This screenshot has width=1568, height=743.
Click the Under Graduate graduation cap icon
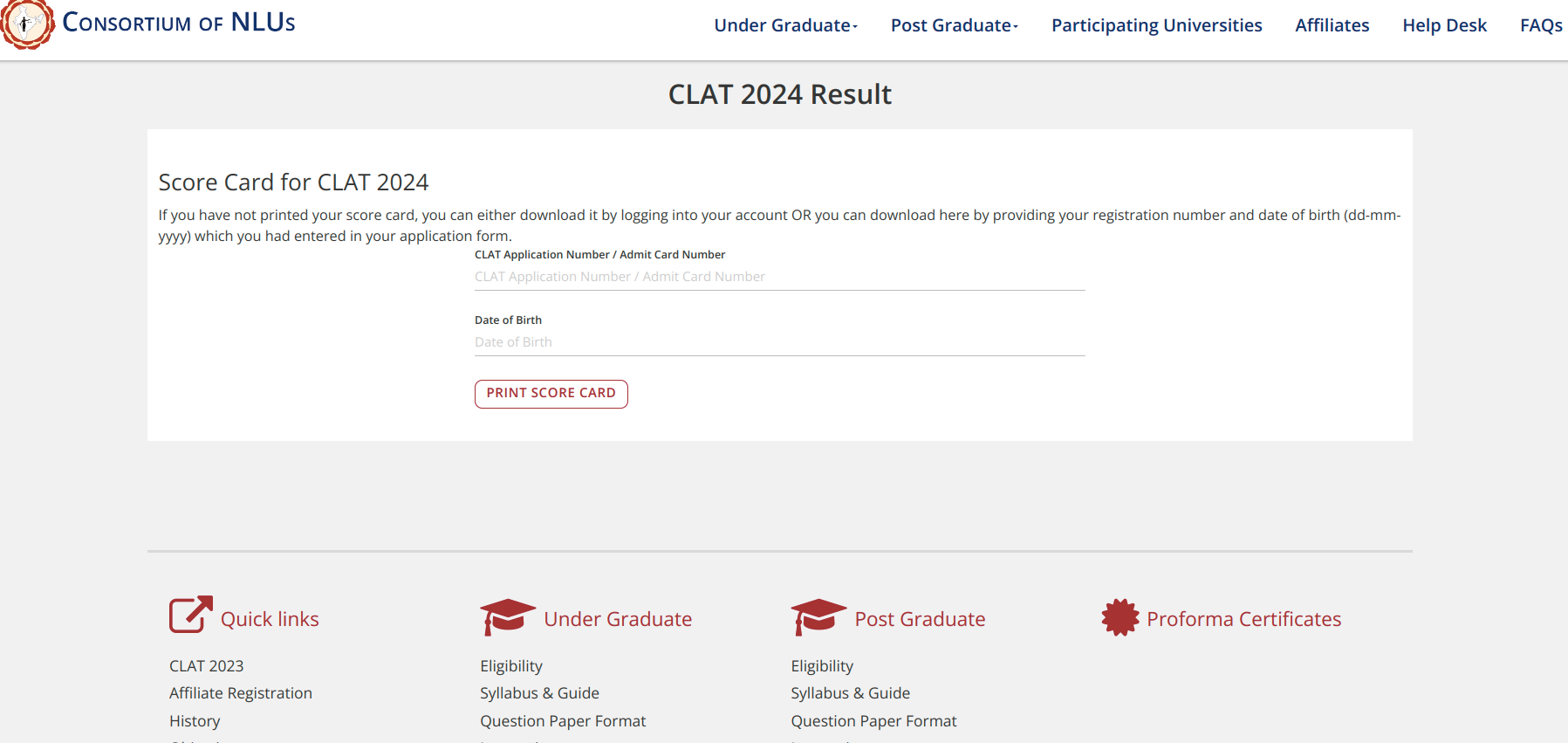coord(507,616)
